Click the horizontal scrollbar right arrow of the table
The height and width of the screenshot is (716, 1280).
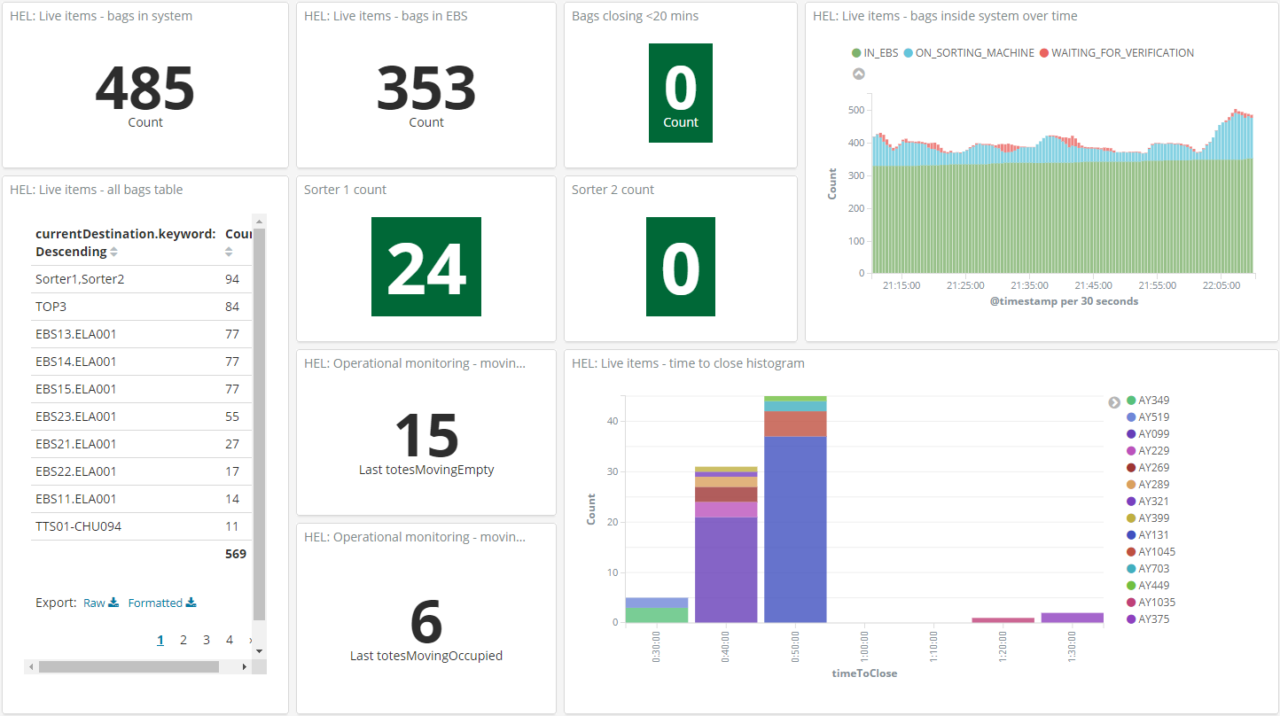[x=245, y=666]
